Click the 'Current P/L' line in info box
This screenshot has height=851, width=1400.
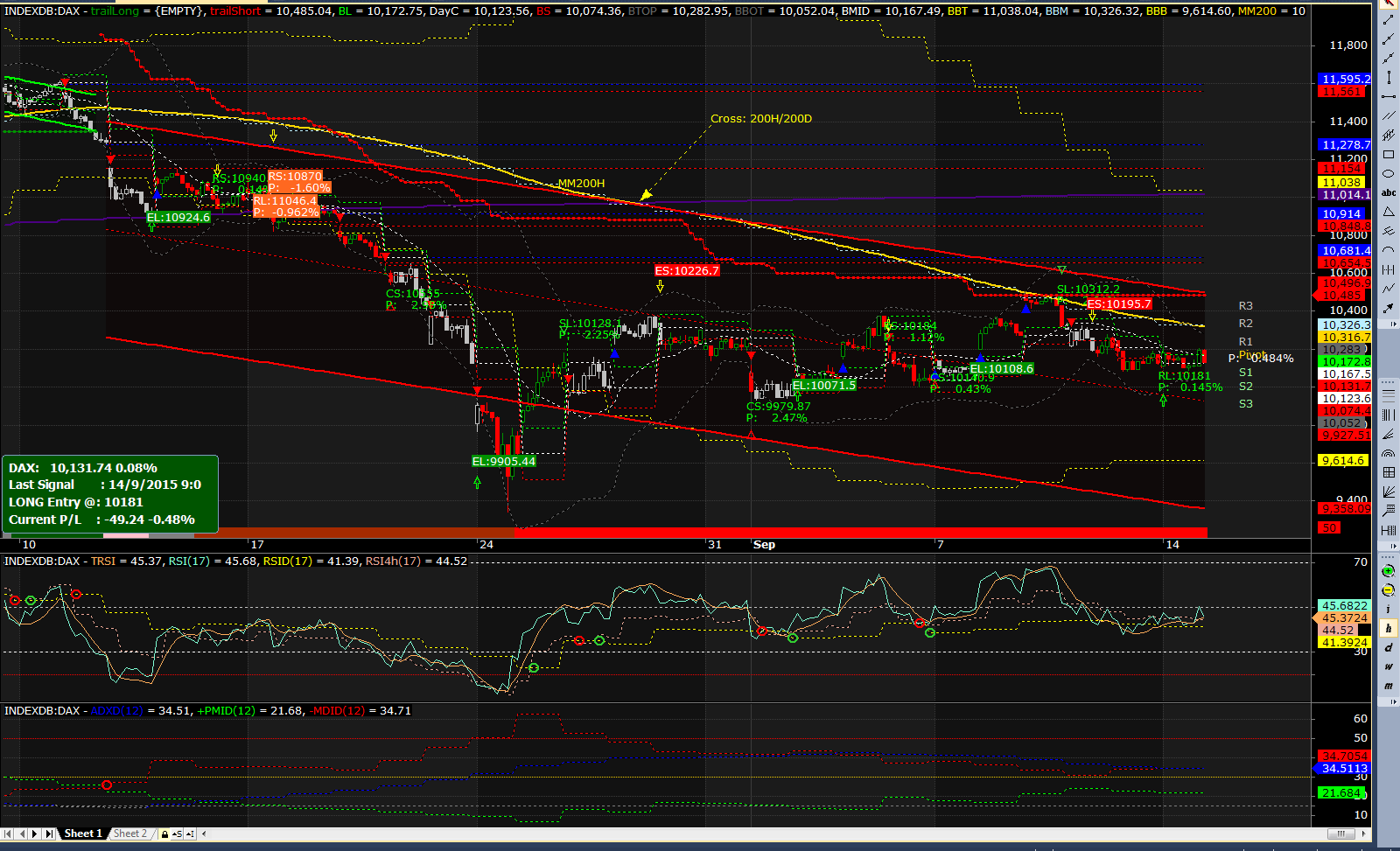pyautogui.click(x=101, y=520)
